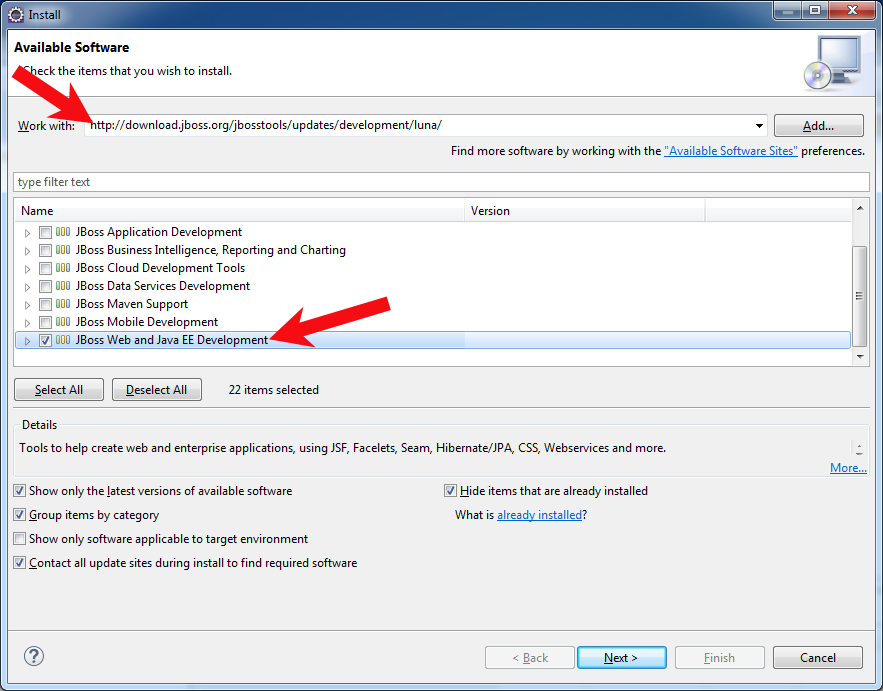This screenshot has height=691, width=883.
Task: Click the help question mark icon
Action: click(x=34, y=656)
